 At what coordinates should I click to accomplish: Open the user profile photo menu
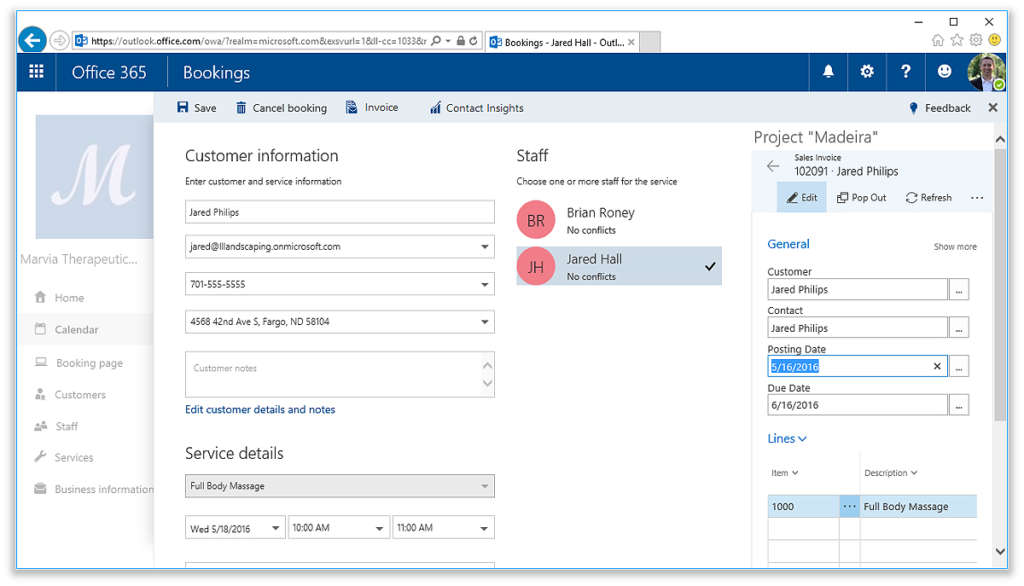click(x=985, y=72)
